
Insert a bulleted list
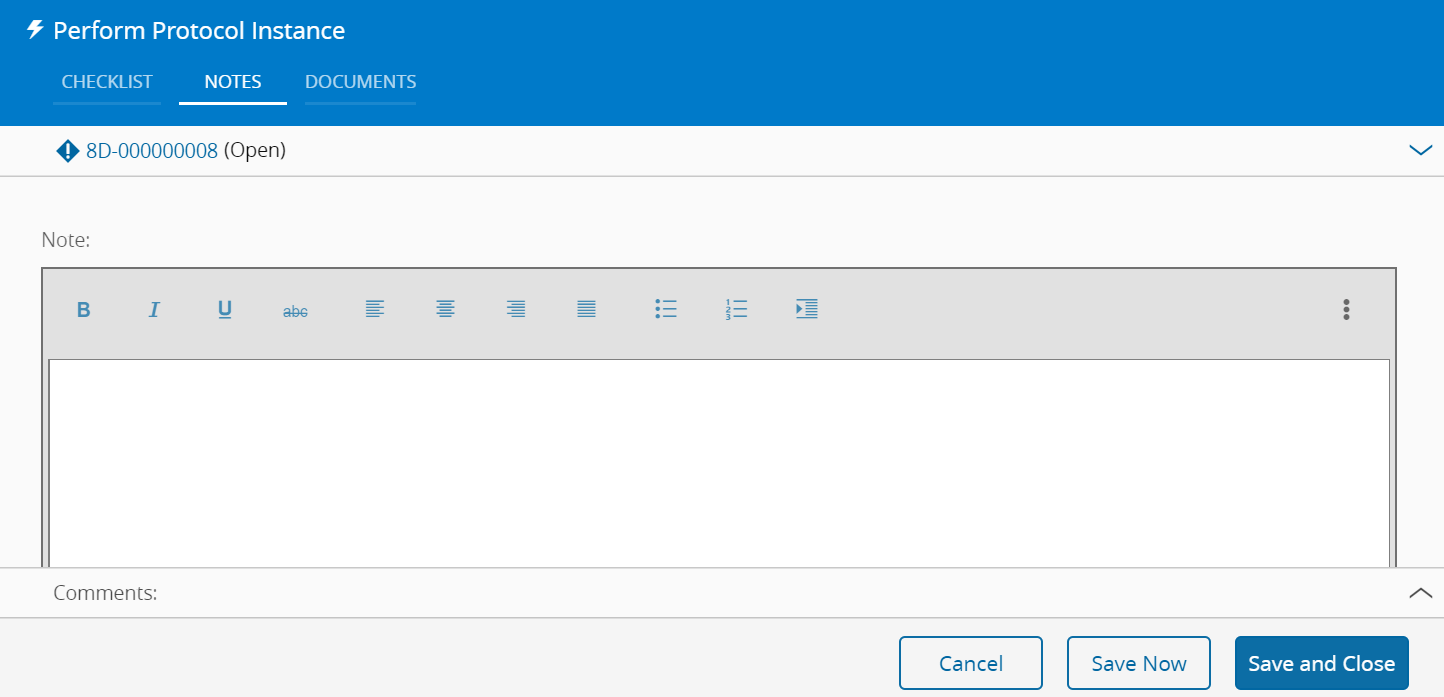coord(666,310)
